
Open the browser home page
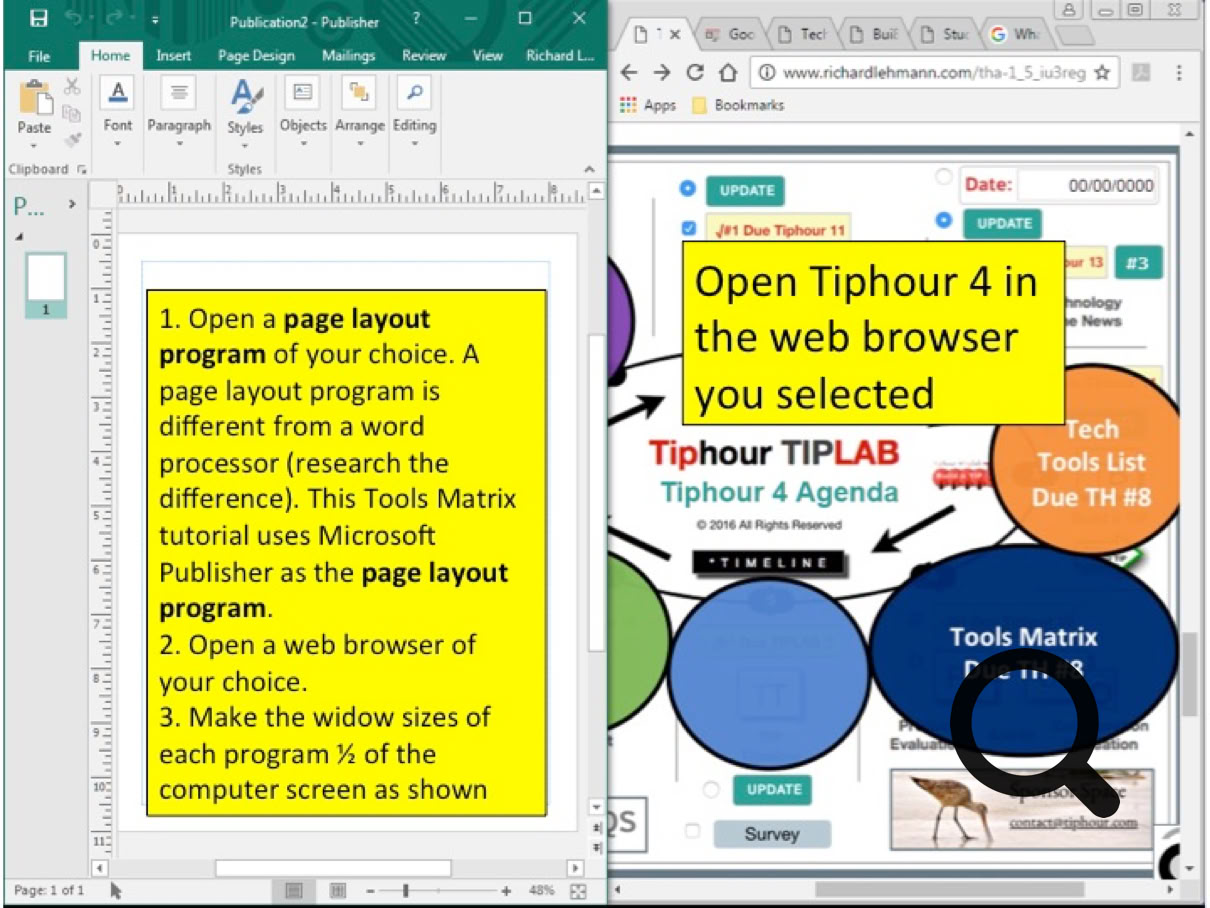(728, 72)
